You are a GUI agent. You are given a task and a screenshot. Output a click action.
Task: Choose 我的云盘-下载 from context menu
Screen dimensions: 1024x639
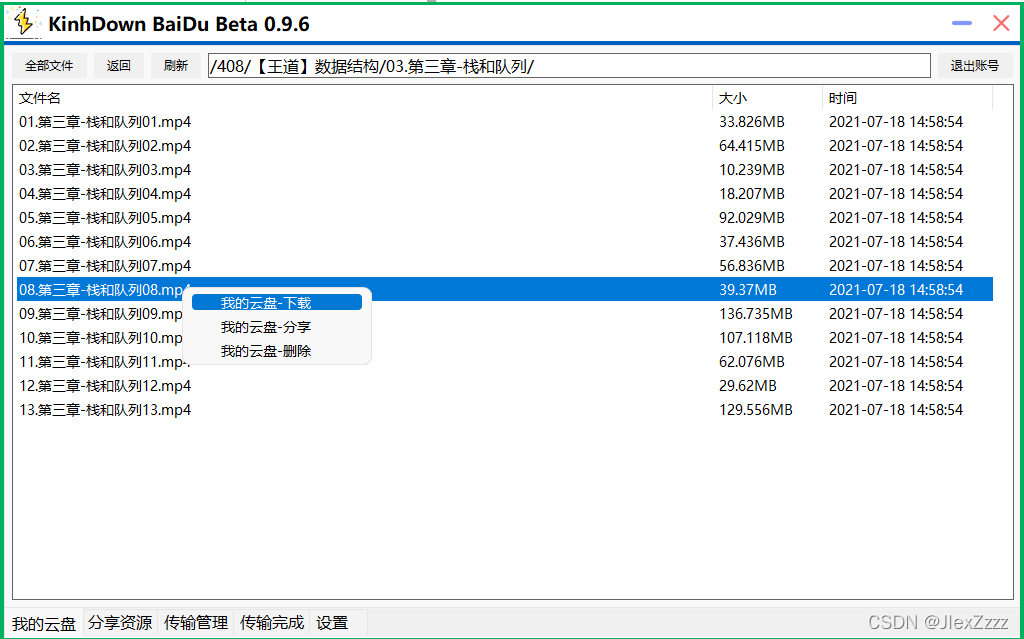[277, 303]
